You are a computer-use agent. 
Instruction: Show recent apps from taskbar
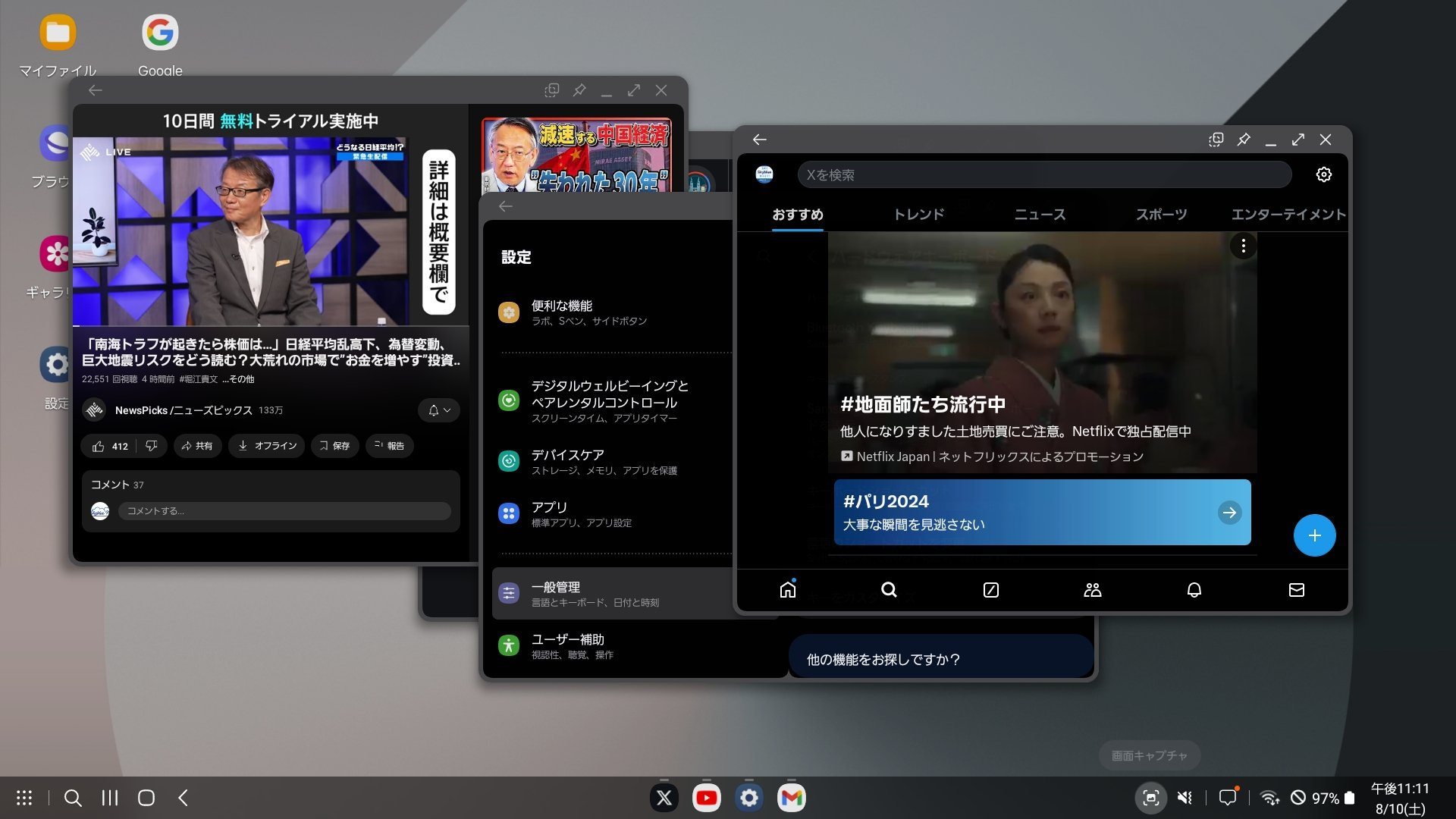click(x=110, y=798)
